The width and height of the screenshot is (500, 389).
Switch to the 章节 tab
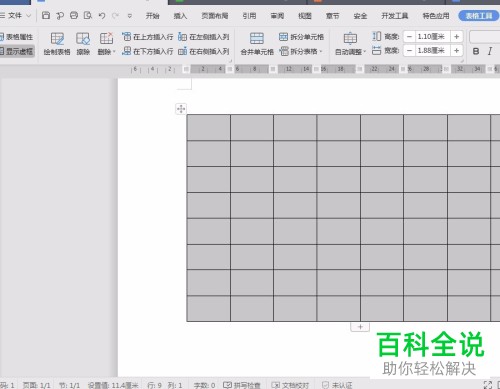click(332, 16)
